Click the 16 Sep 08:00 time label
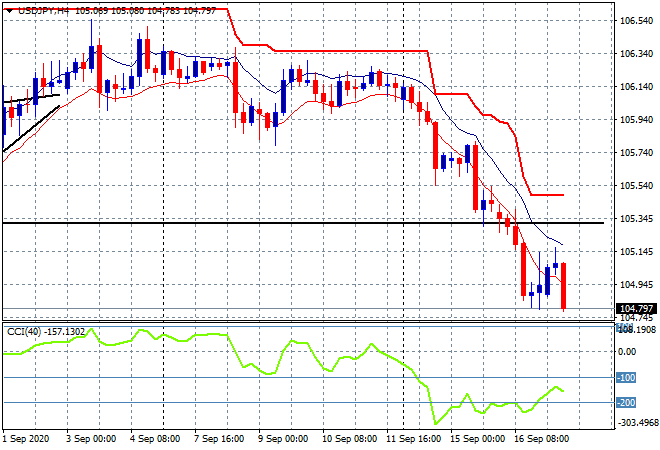The width and height of the screenshot is (660, 450). click(x=541, y=439)
